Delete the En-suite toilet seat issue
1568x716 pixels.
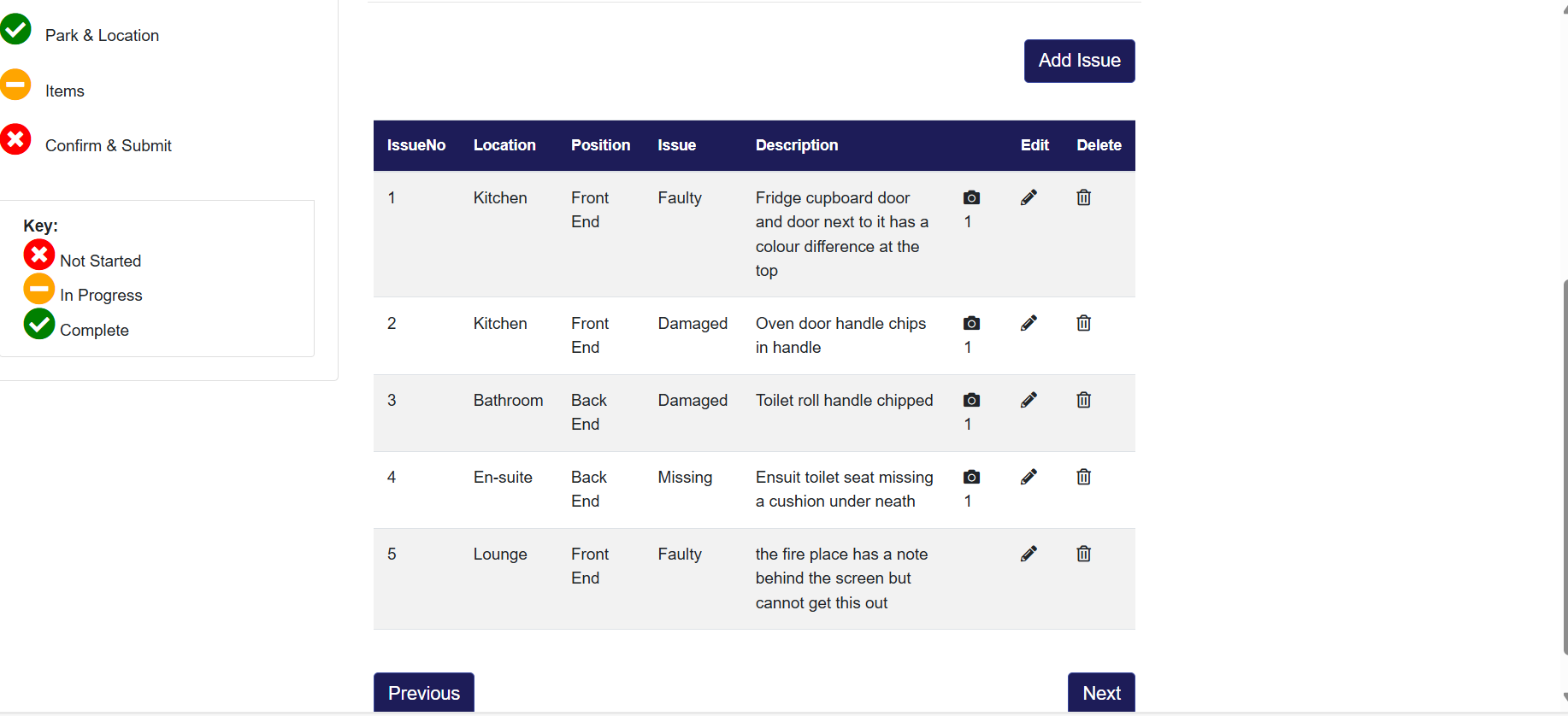(1083, 477)
